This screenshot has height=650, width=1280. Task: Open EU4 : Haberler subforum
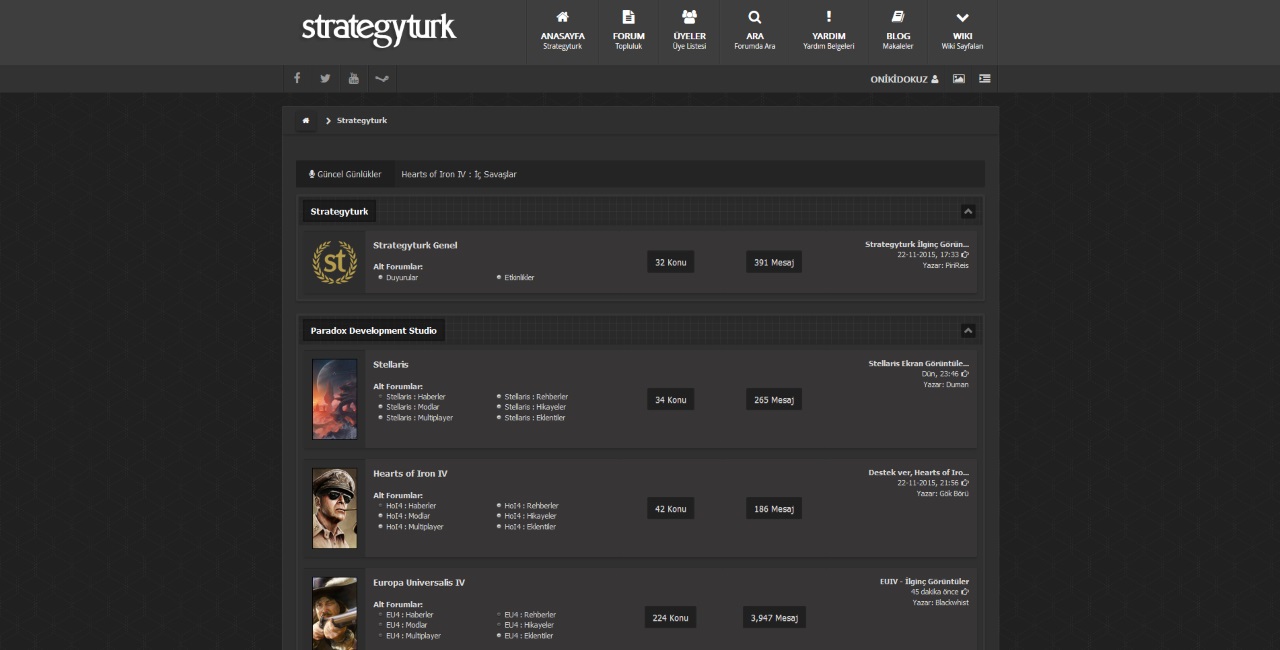410,615
